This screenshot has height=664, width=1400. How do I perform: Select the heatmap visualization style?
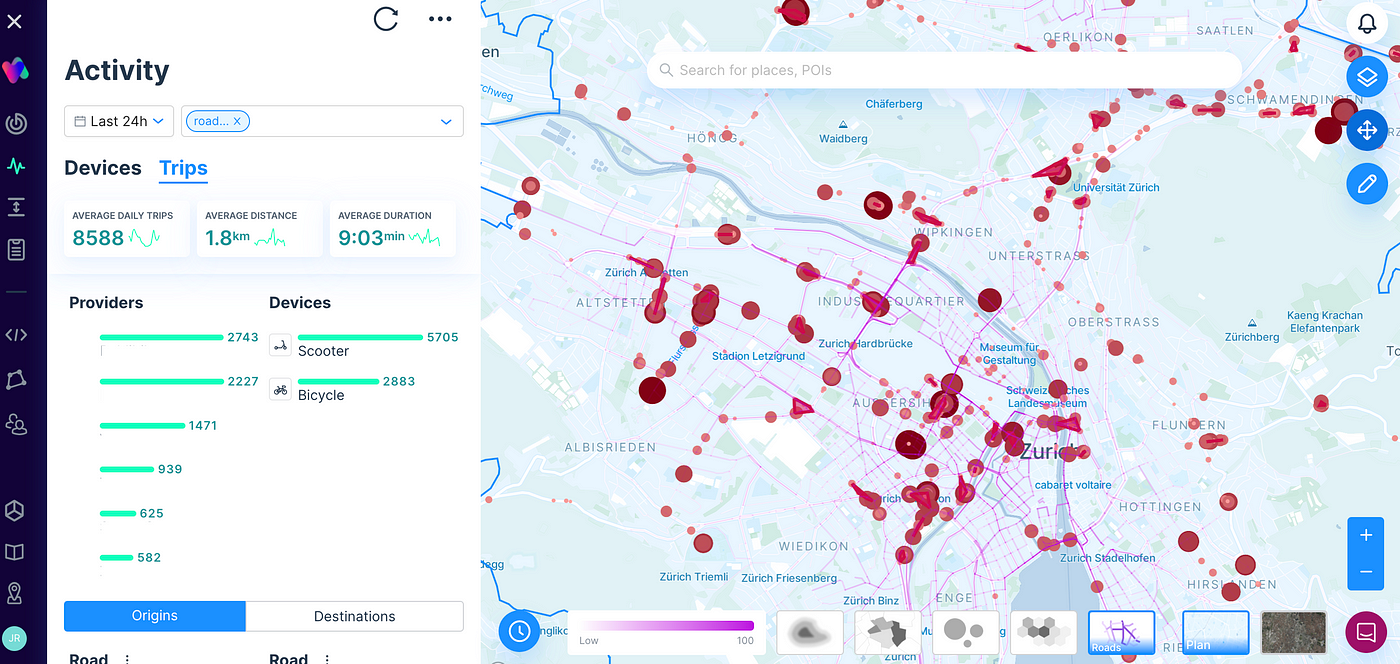pos(810,632)
